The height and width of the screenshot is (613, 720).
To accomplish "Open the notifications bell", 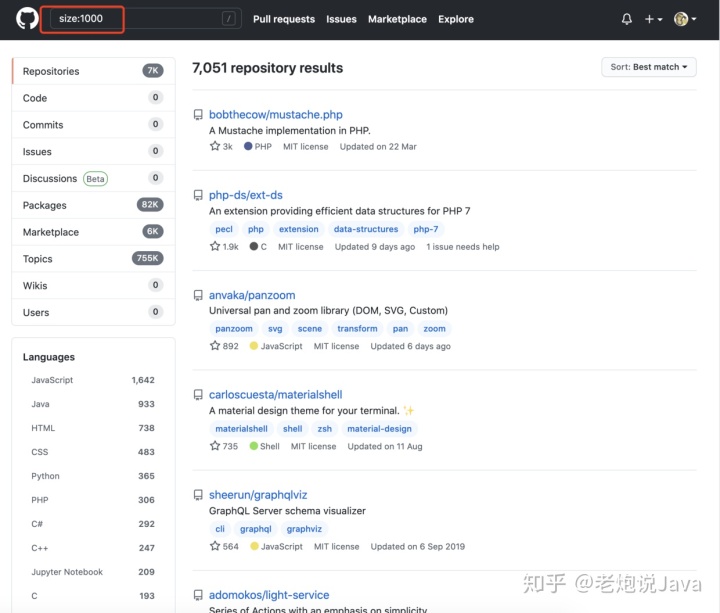I will tap(626, 19).
